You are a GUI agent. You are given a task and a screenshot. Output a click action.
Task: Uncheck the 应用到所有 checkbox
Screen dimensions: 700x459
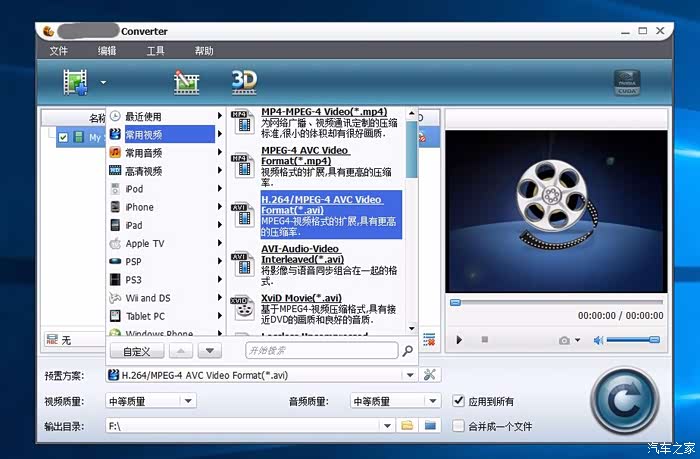click(x=459, y=401)
